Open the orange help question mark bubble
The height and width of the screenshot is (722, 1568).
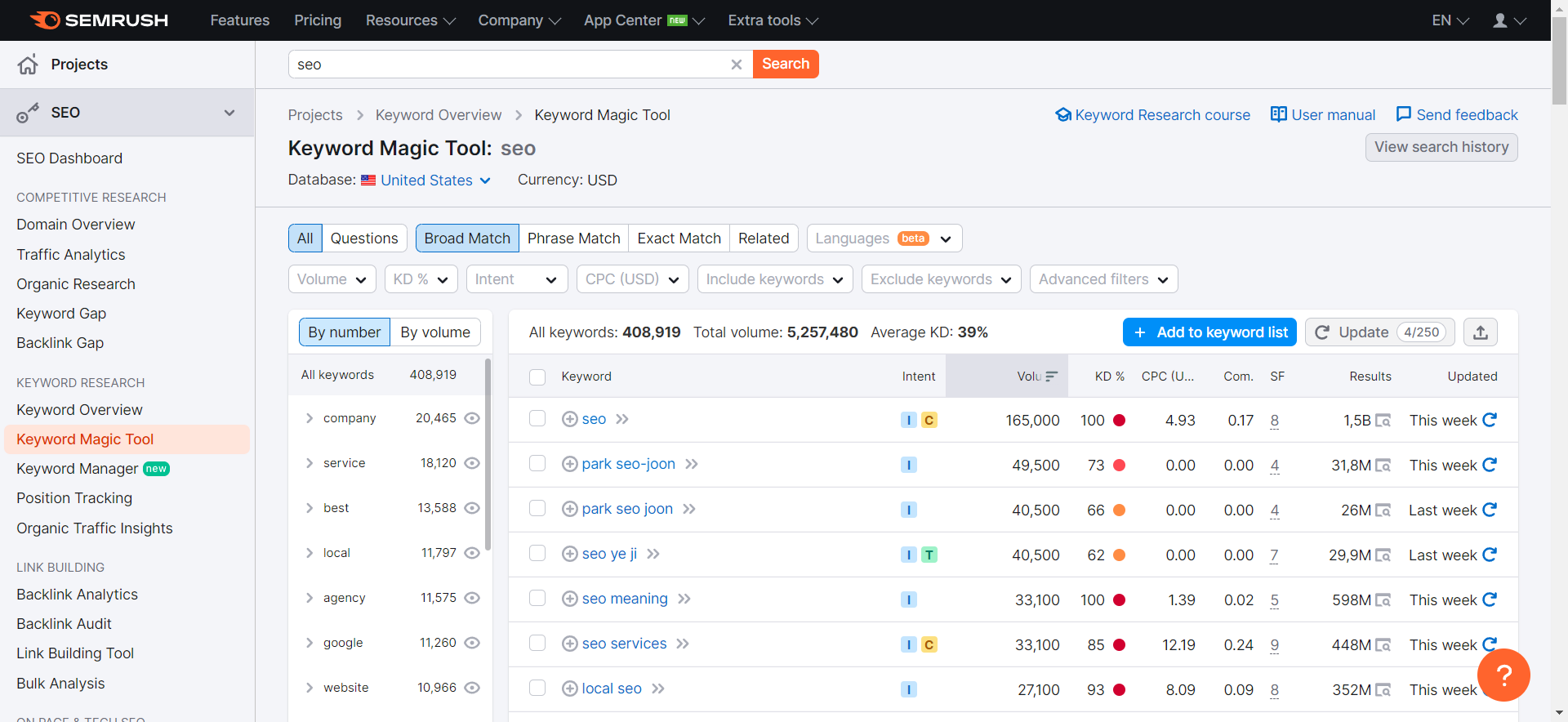tap(1503, 675)
